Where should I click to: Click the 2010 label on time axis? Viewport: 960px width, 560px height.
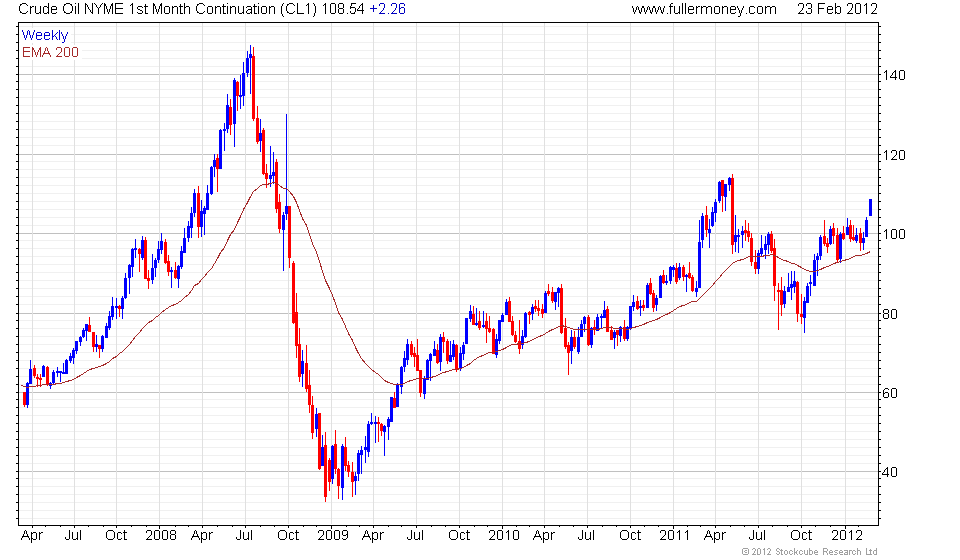tap(503, 535)
